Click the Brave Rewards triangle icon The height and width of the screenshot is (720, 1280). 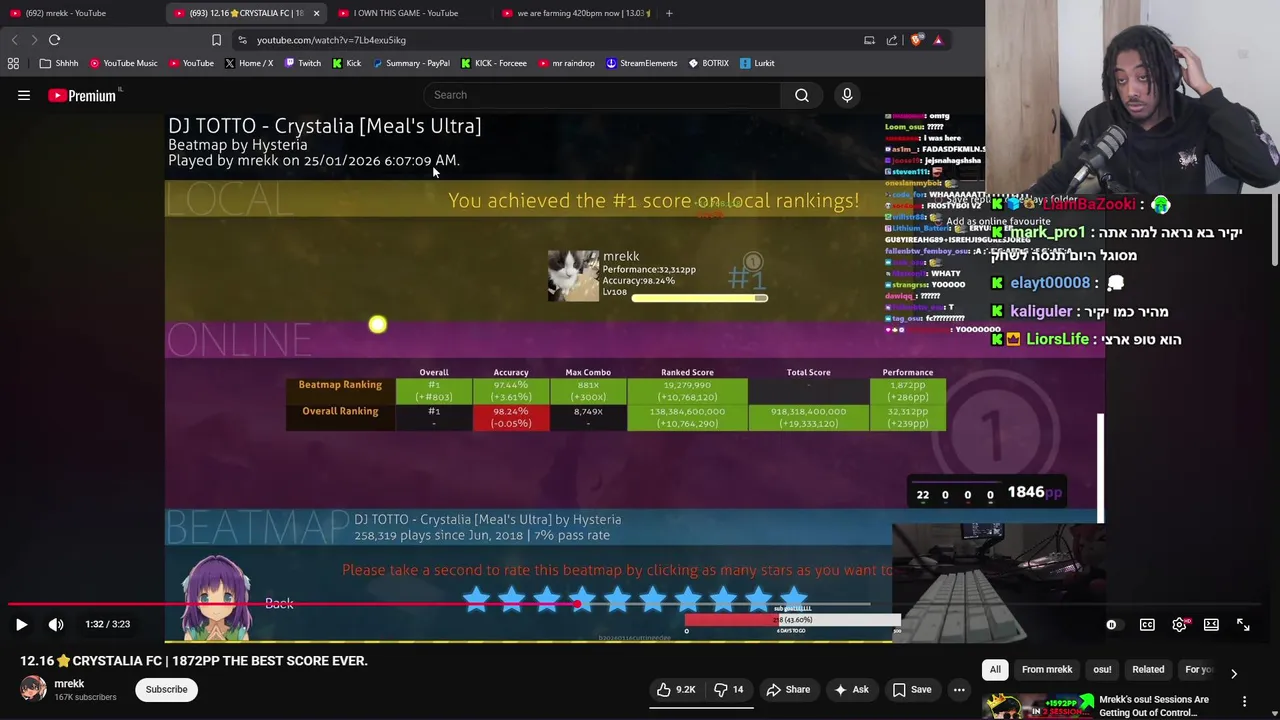point(938,40)
